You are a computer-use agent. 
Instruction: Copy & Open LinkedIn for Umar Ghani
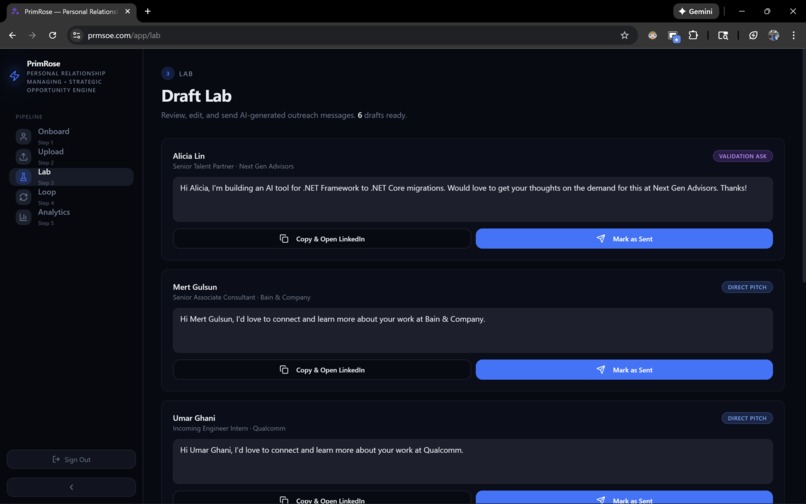coord(322,498)
